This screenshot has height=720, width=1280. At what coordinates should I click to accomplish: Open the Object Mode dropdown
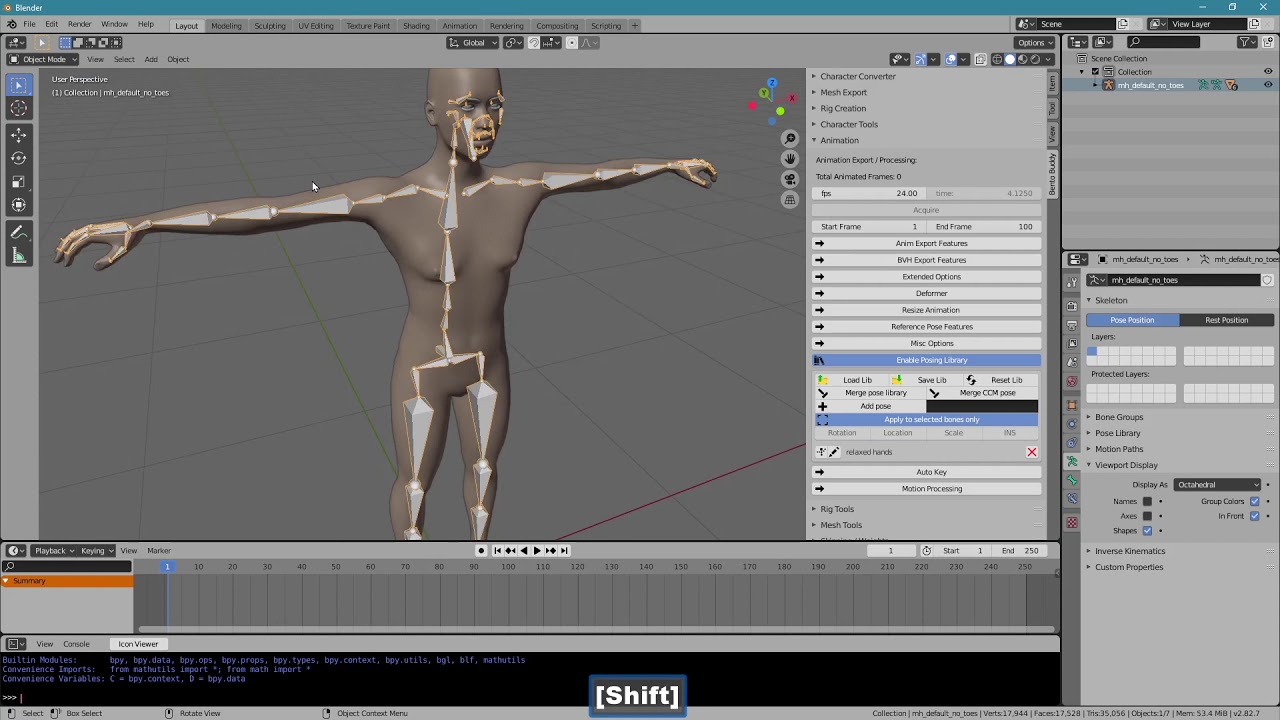tap(43, 59)
